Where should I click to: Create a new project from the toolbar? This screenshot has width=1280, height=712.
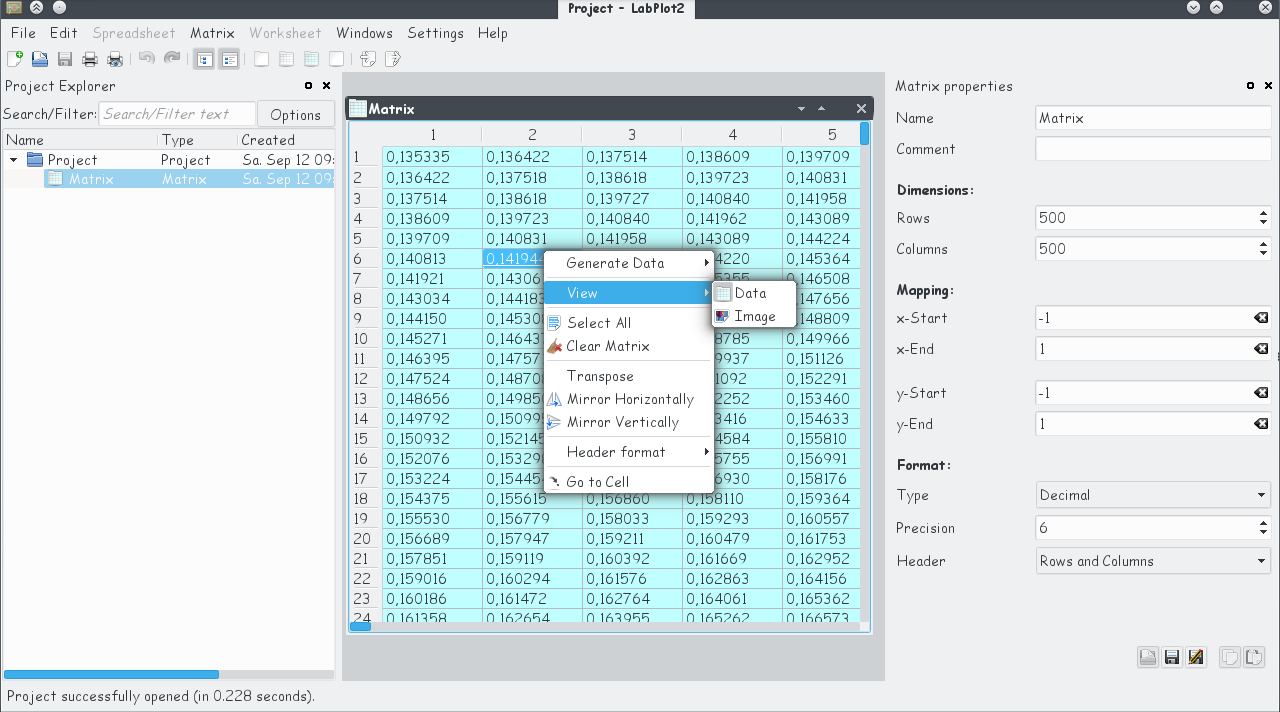tap(14, 59)
